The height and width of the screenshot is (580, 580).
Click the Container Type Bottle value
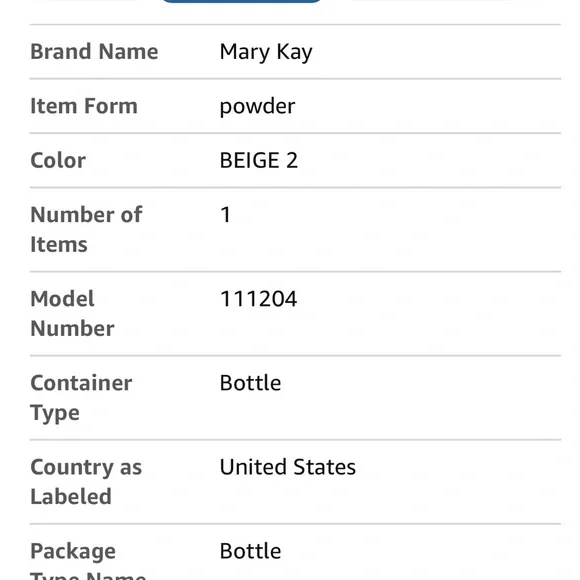pos(250,383)
